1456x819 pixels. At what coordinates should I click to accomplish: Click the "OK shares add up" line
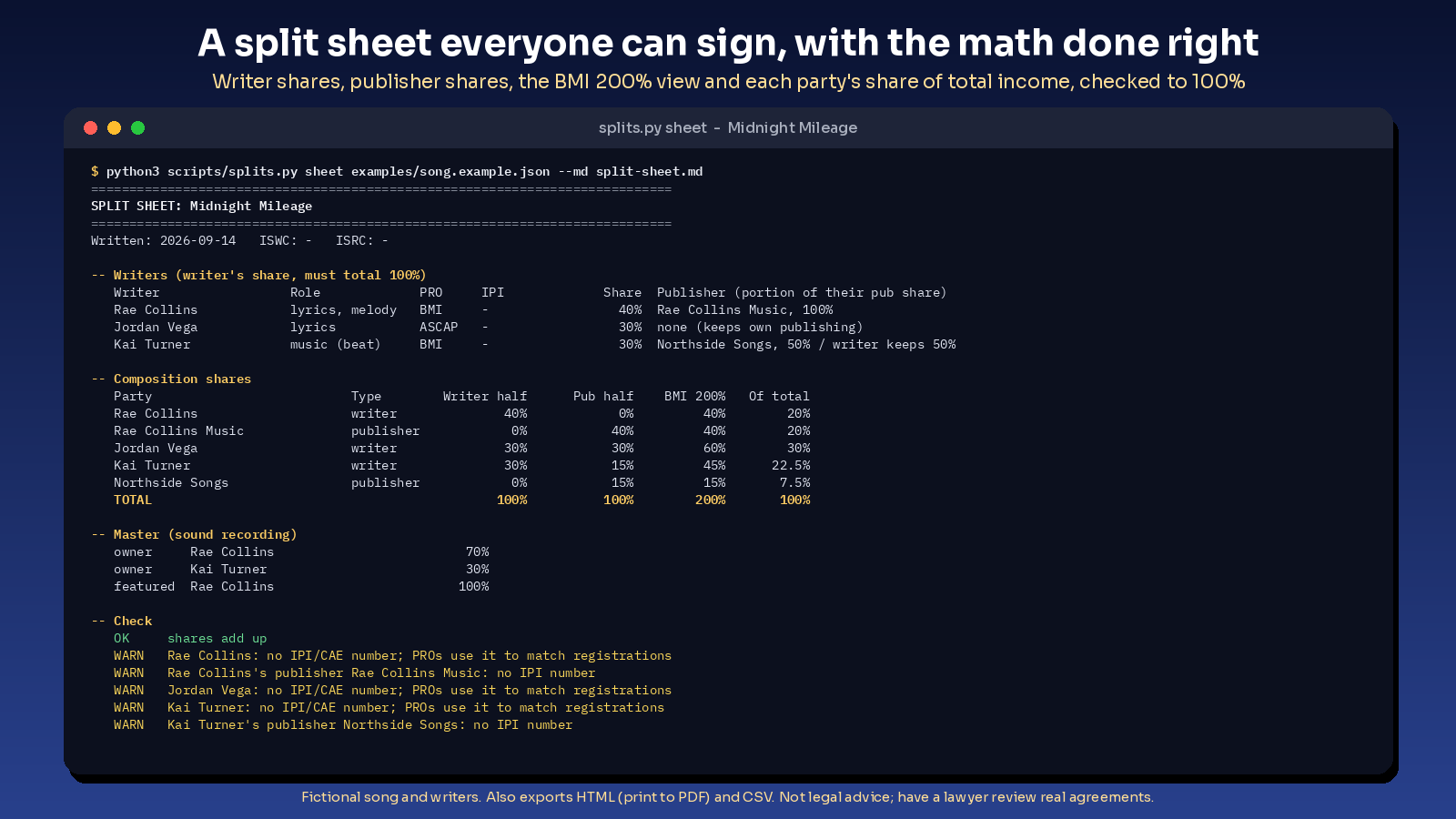tap(190, 638)
